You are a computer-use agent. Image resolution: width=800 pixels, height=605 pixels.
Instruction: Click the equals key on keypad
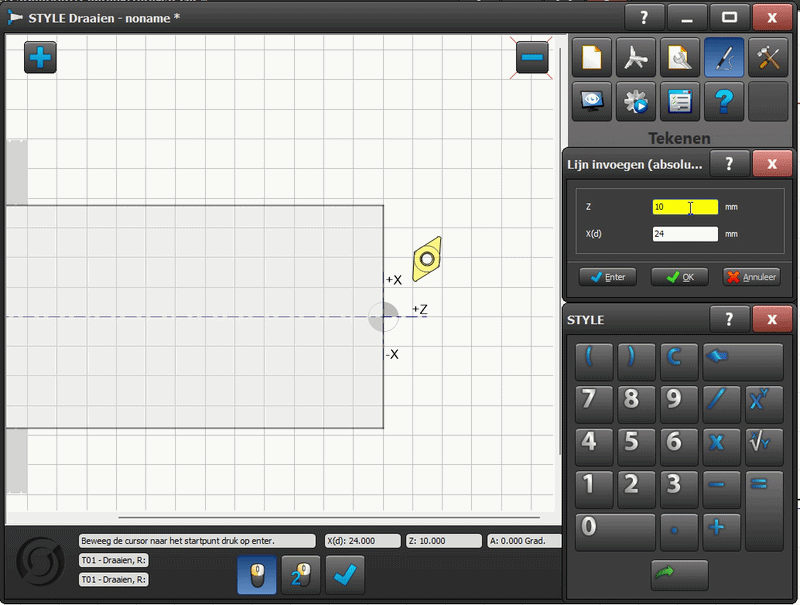(x=764, y=511)
